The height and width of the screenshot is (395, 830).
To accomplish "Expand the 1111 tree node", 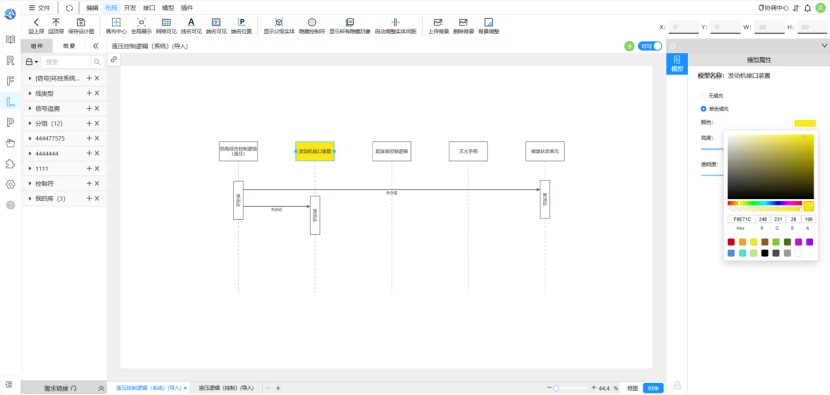I will coord(30,168).
